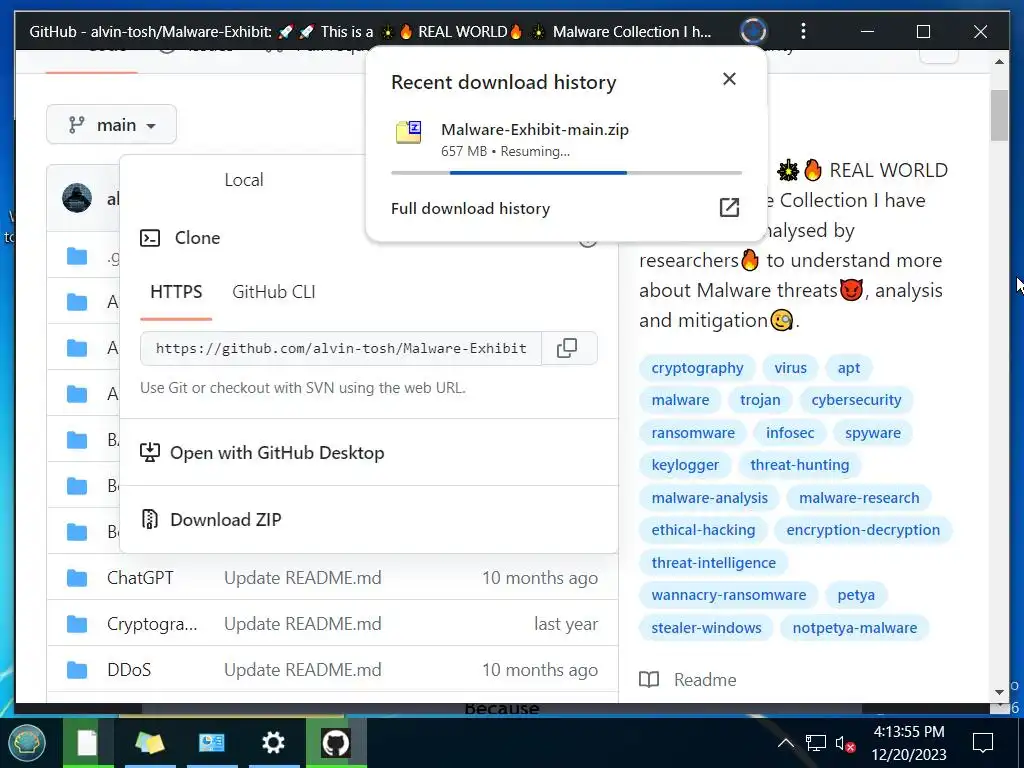The height and width of the screenshot is (768, 1024).
Task: Click the keylogger topic tag
Action: pos(684,465)
